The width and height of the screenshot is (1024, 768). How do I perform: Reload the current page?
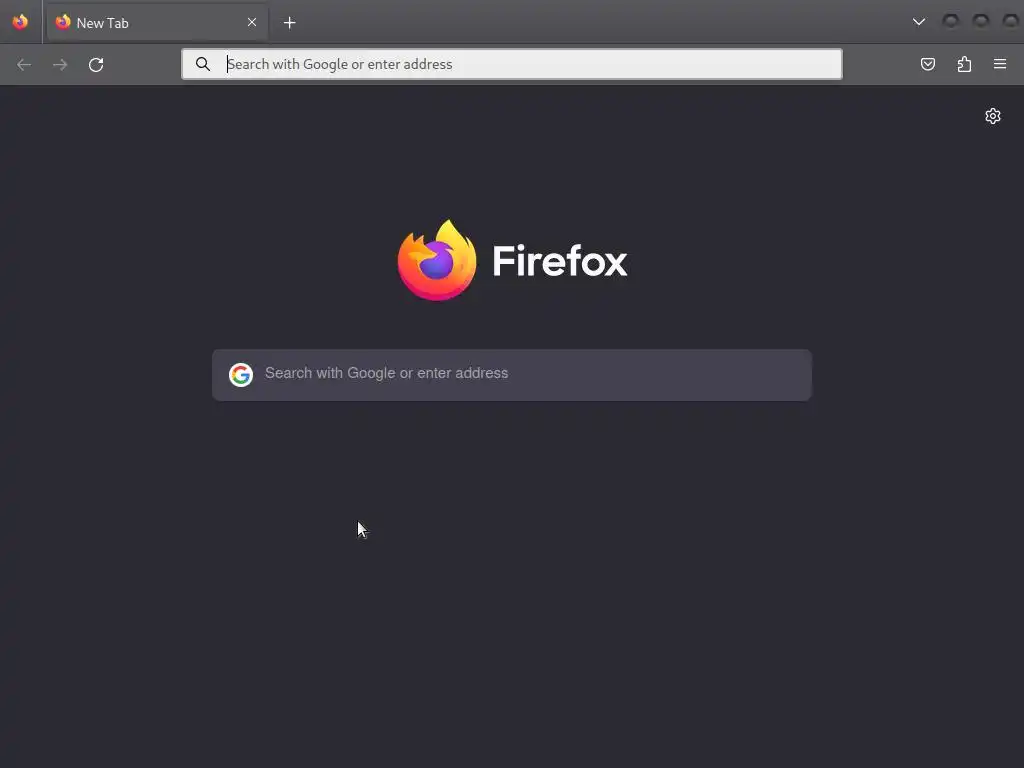point(96,65)
